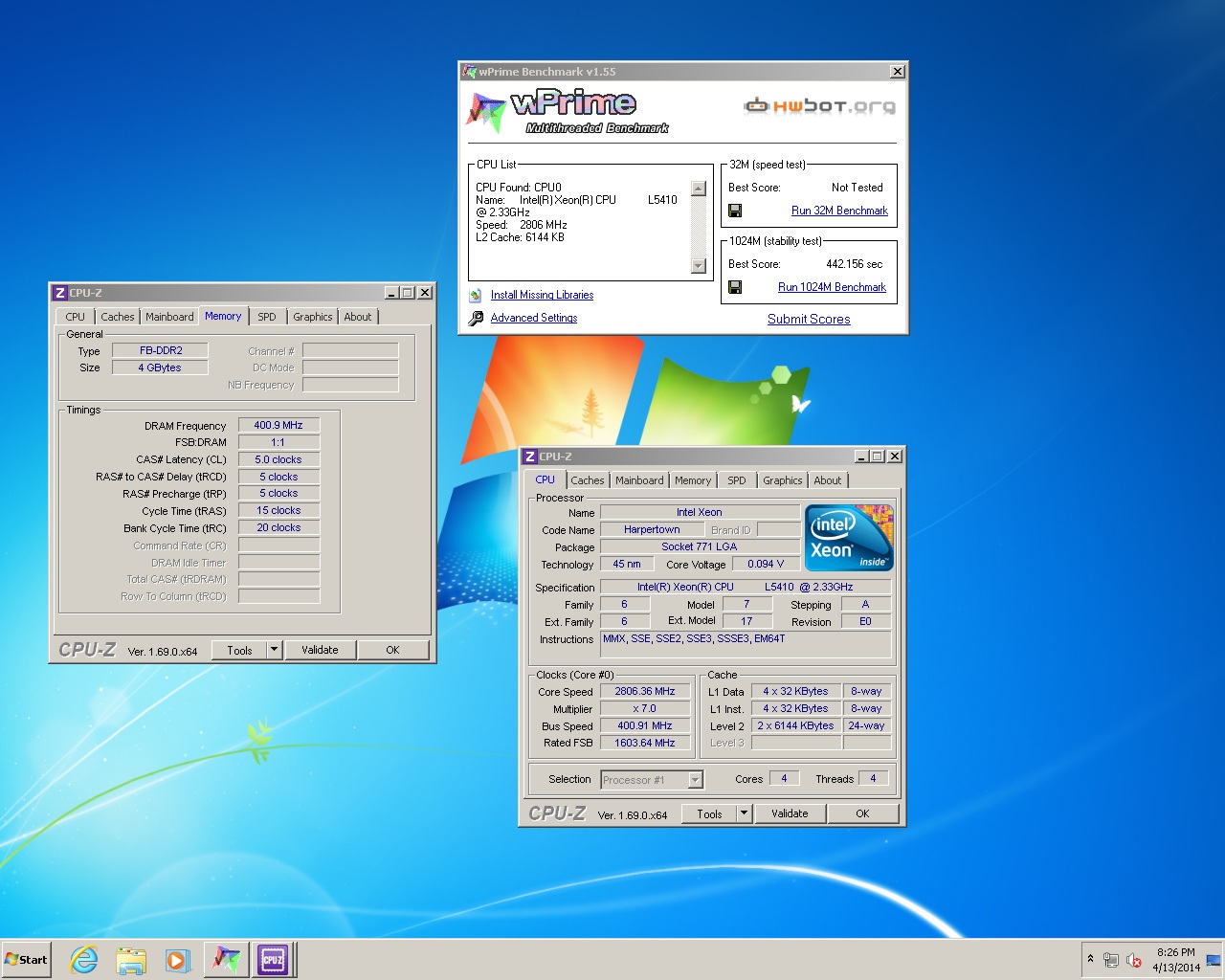
Task: Select the CPU-Z taskbar button
Action: (273, 959)
